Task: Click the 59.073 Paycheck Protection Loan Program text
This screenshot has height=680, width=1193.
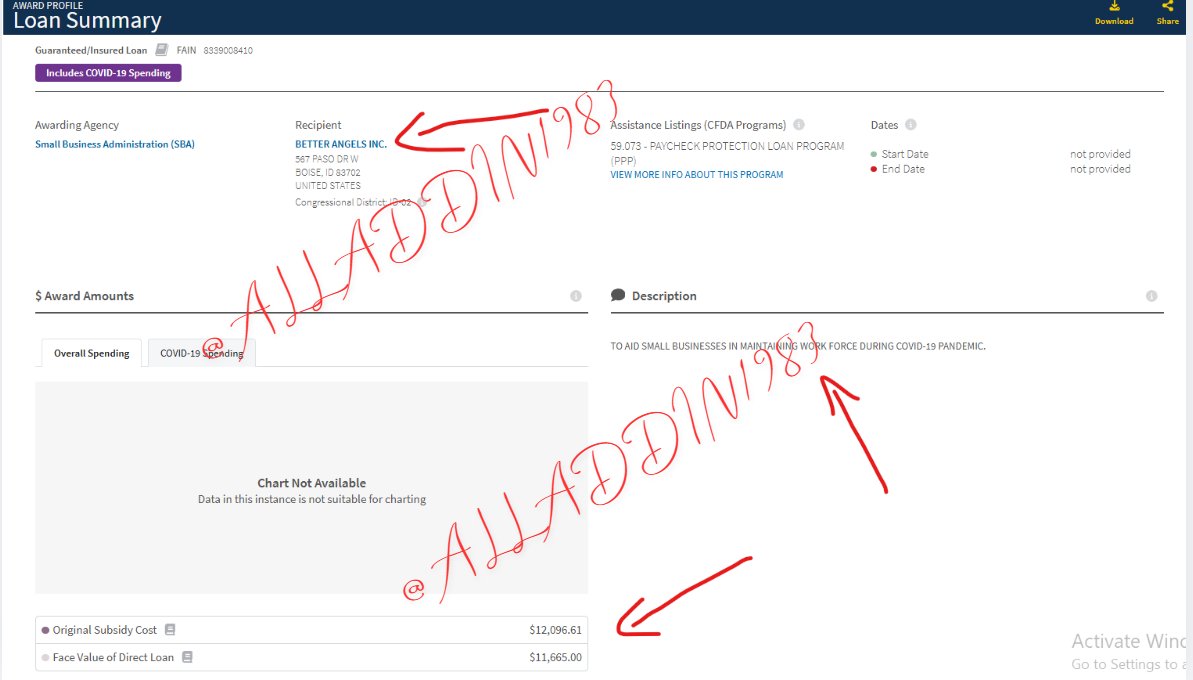Action: coord(727,153)
